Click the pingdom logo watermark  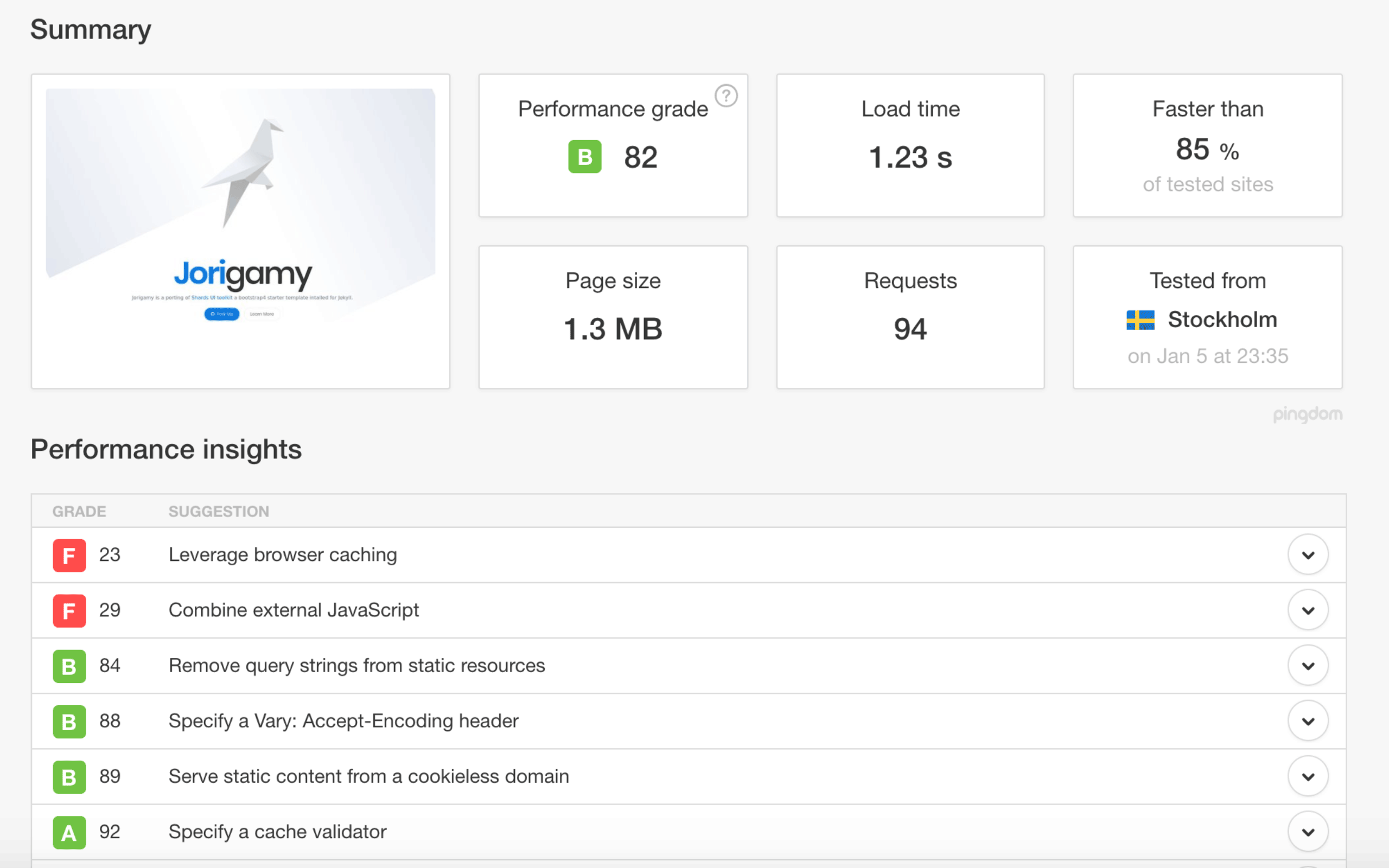[1307, 414]
